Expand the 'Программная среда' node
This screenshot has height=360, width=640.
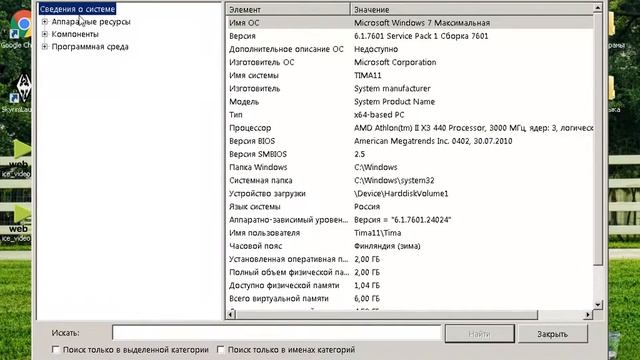click(45, 47)
